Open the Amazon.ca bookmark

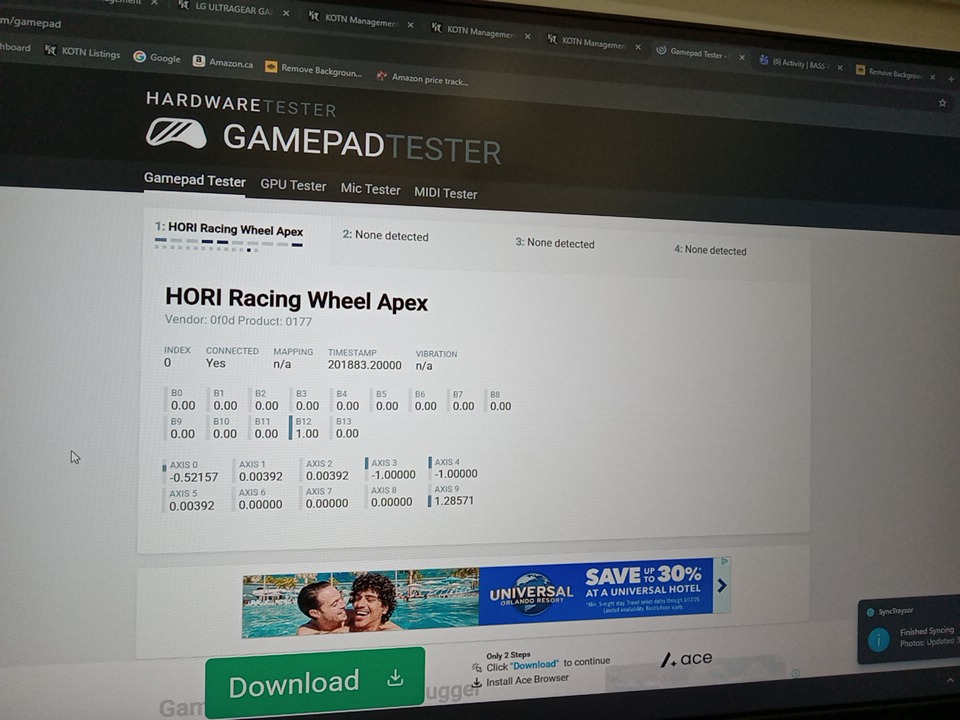[222, 62]
